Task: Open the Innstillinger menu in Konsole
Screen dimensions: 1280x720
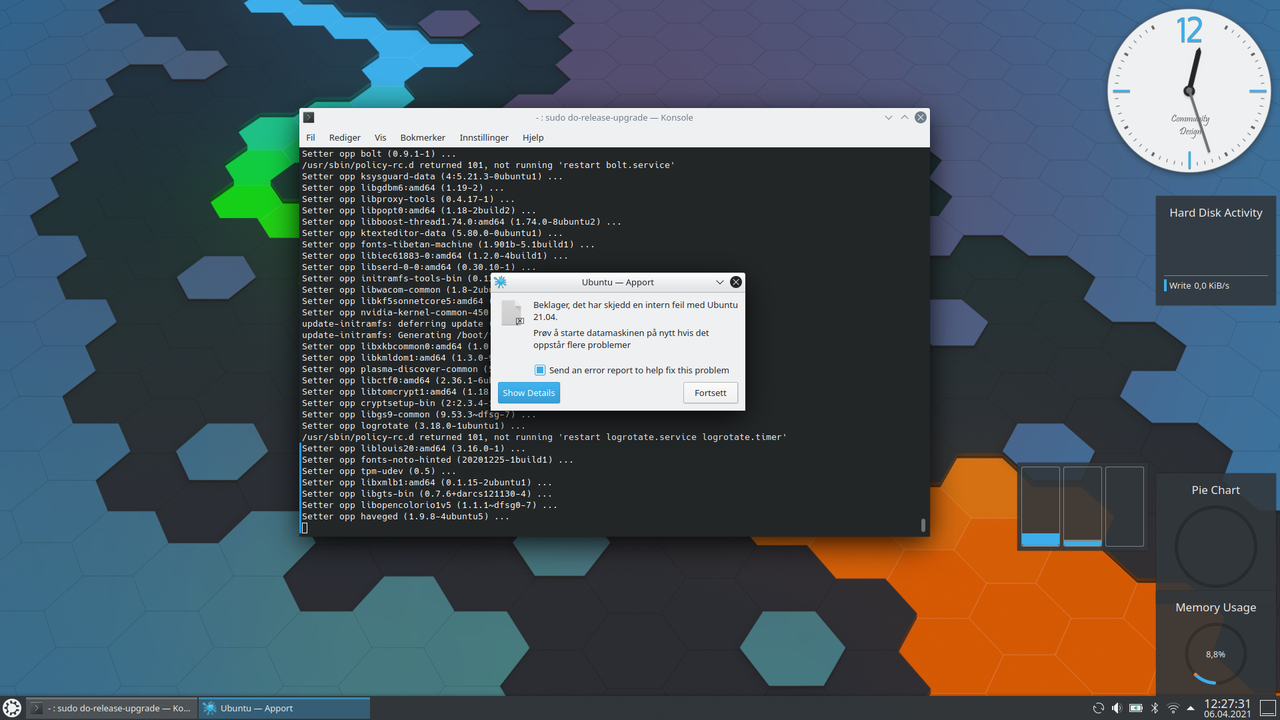Action: click(484, 137)
